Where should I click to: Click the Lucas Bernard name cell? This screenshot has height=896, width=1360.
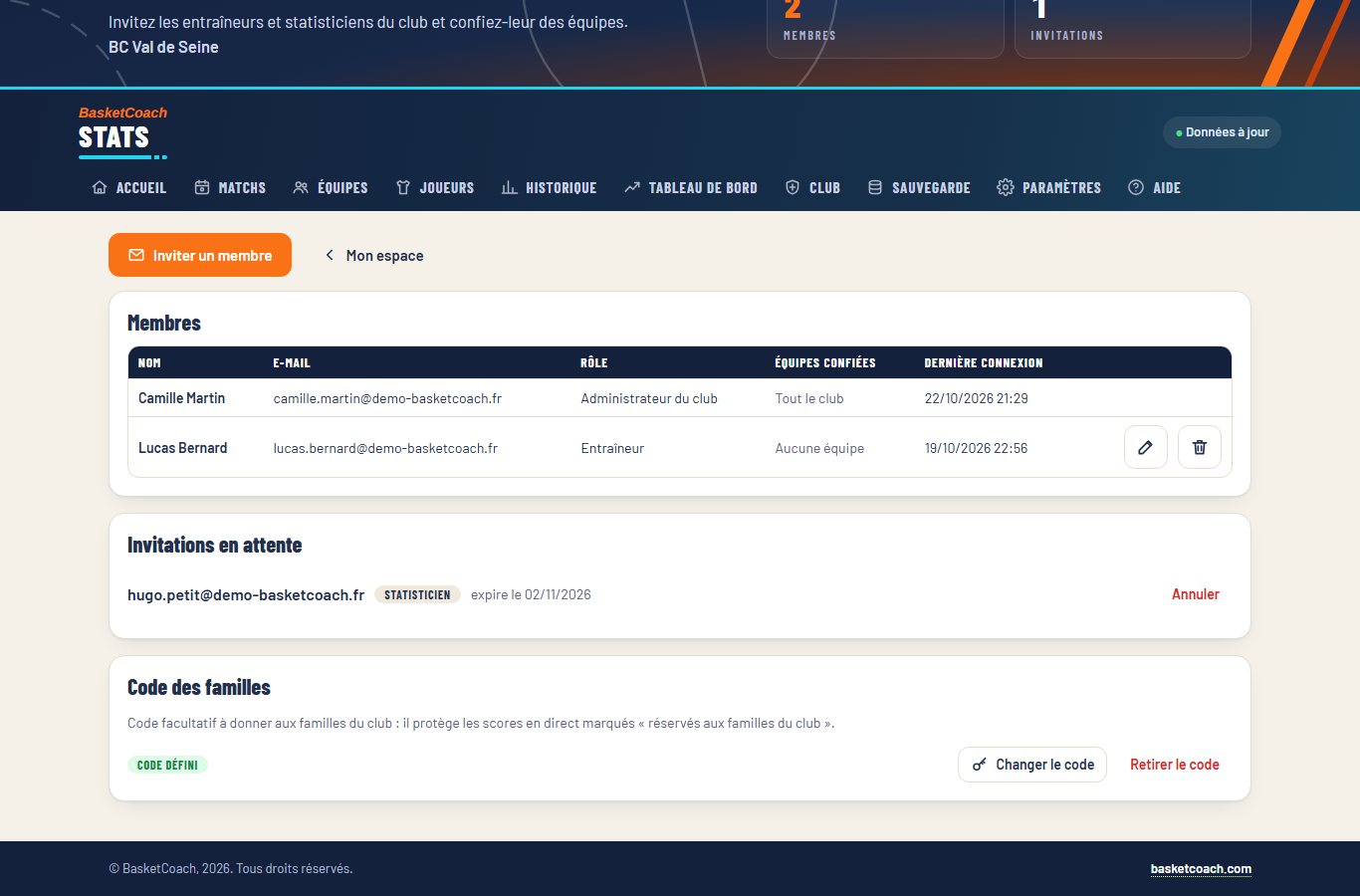click(x=182, y=448)
